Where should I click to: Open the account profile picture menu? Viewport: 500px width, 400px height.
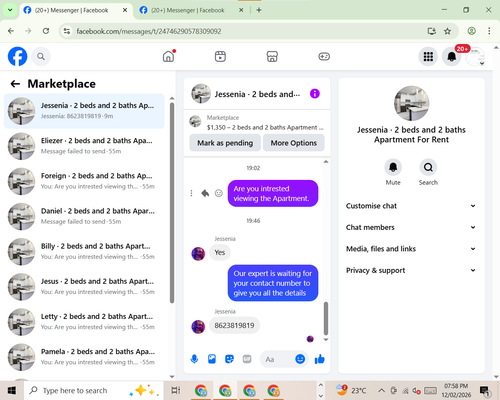(475, 56)
